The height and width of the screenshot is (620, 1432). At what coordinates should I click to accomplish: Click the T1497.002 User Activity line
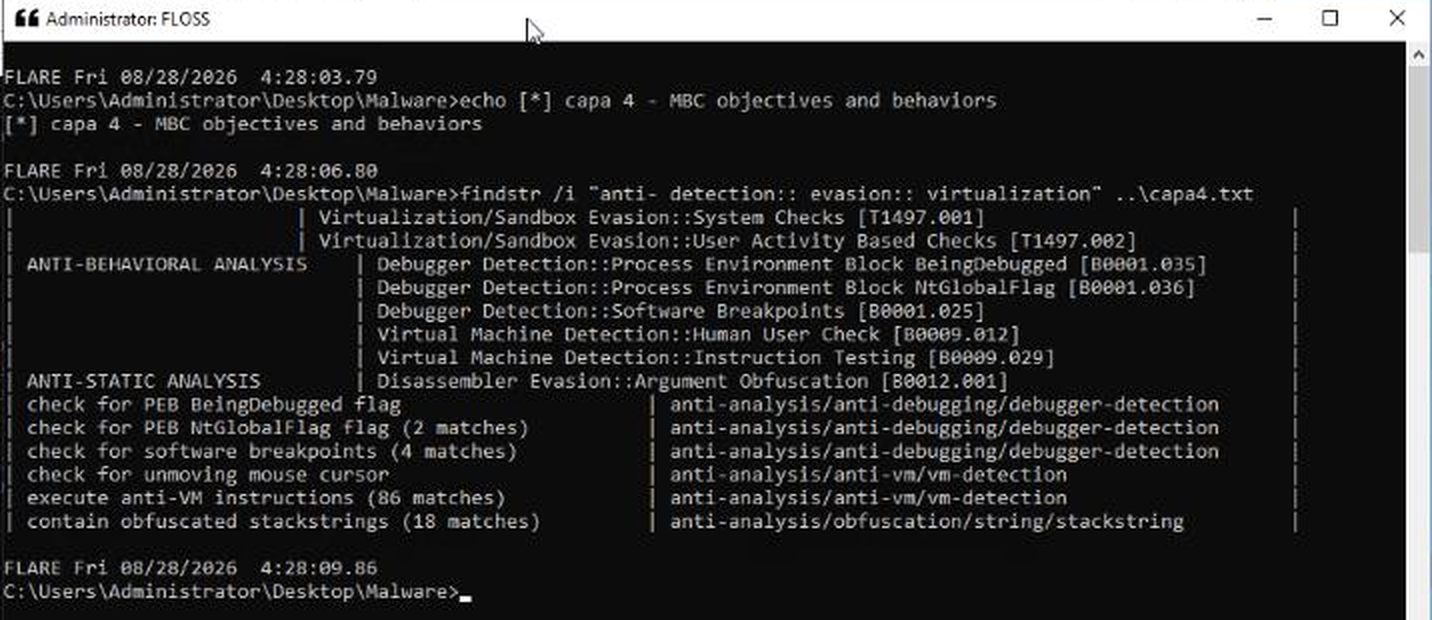(x=727, y=241)
